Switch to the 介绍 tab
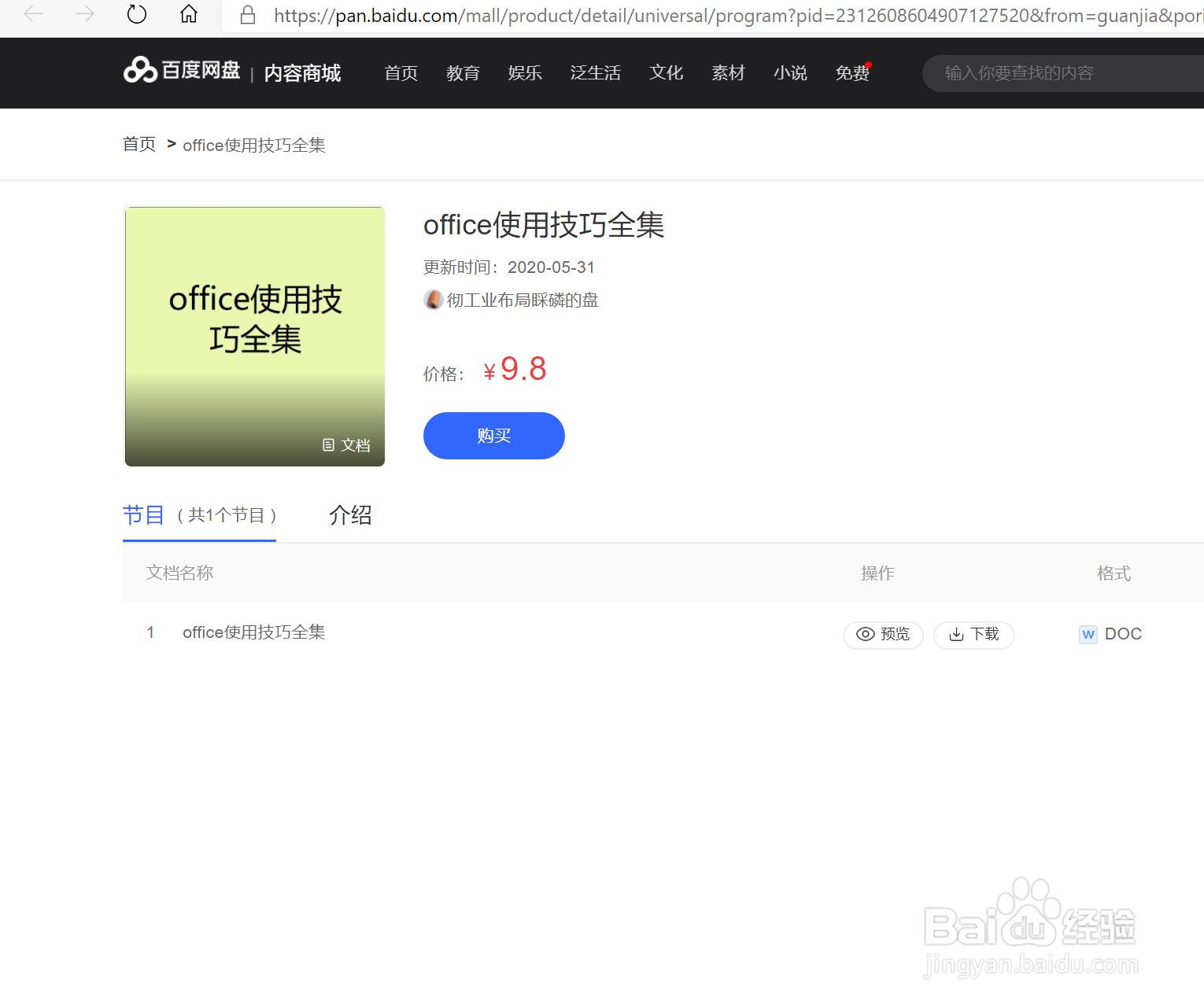 350,515
